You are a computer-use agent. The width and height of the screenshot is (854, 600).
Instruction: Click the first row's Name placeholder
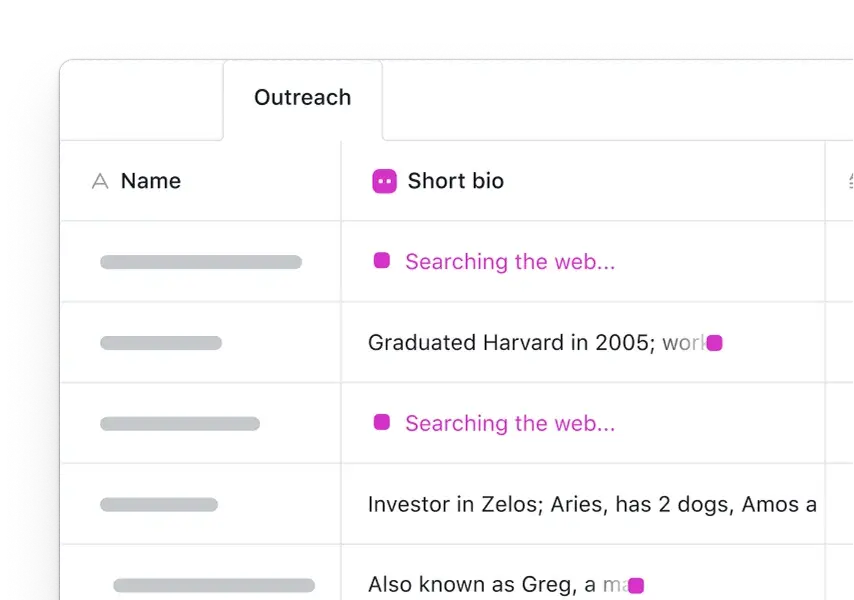200,262
